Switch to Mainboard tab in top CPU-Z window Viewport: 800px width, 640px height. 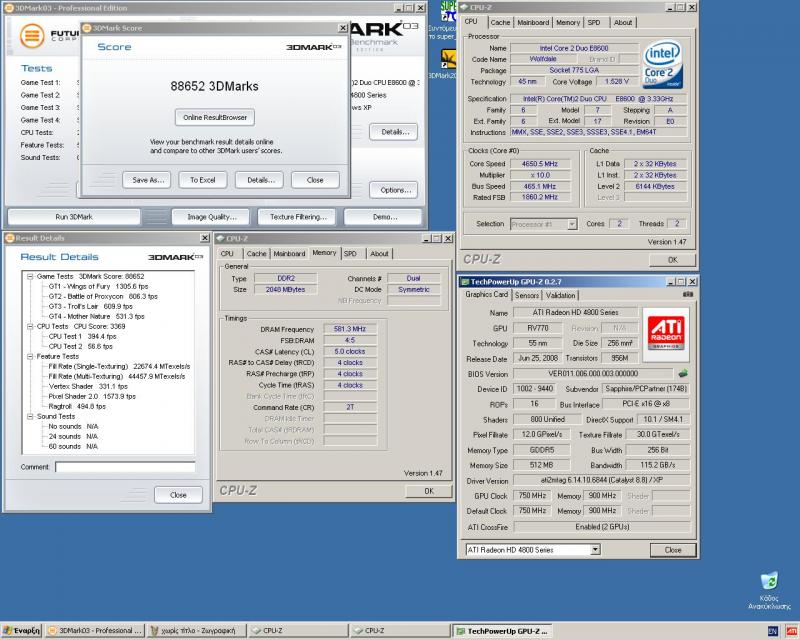[533, 22]
